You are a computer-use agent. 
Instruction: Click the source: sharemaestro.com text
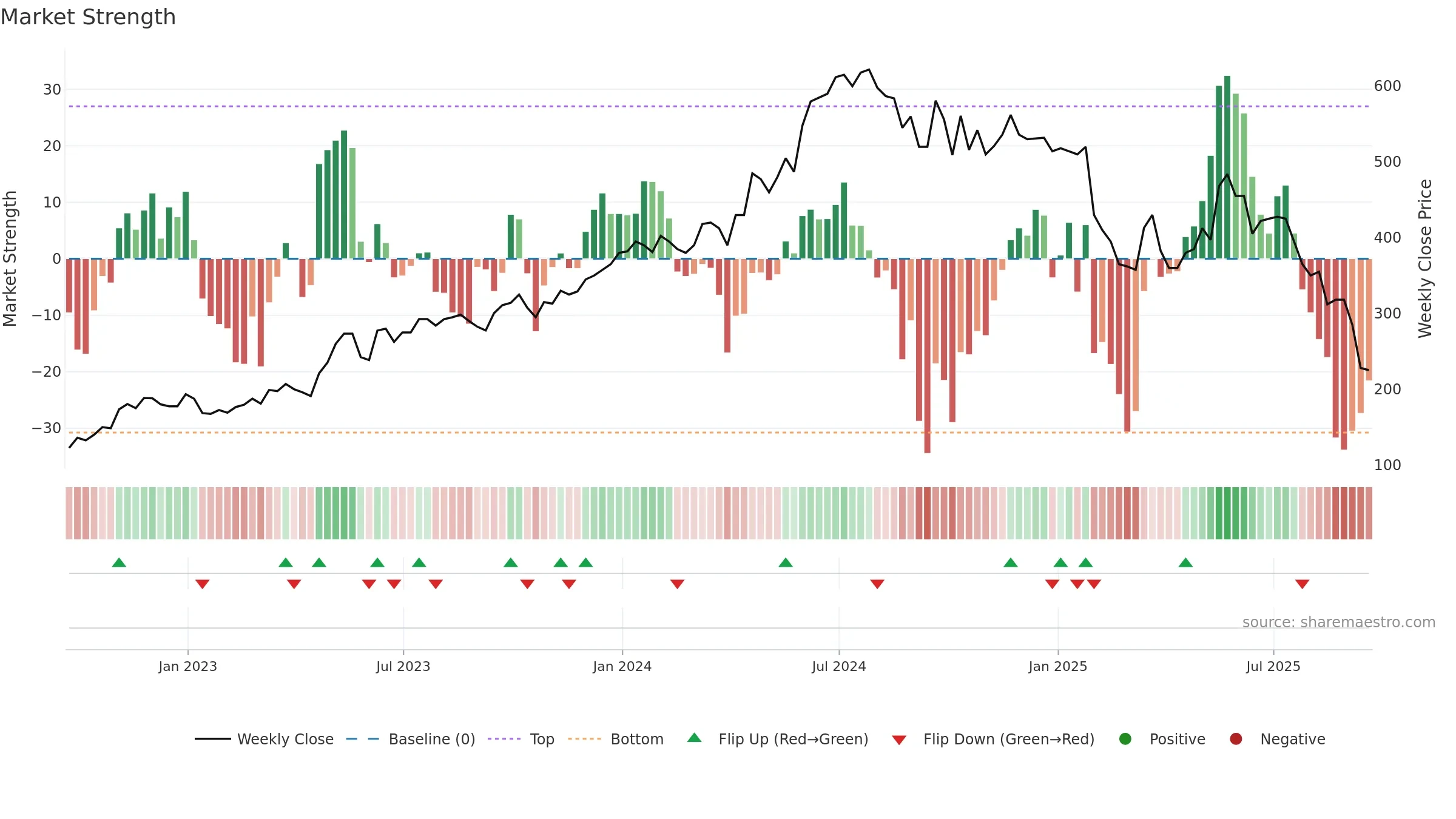coord(1339,622)
